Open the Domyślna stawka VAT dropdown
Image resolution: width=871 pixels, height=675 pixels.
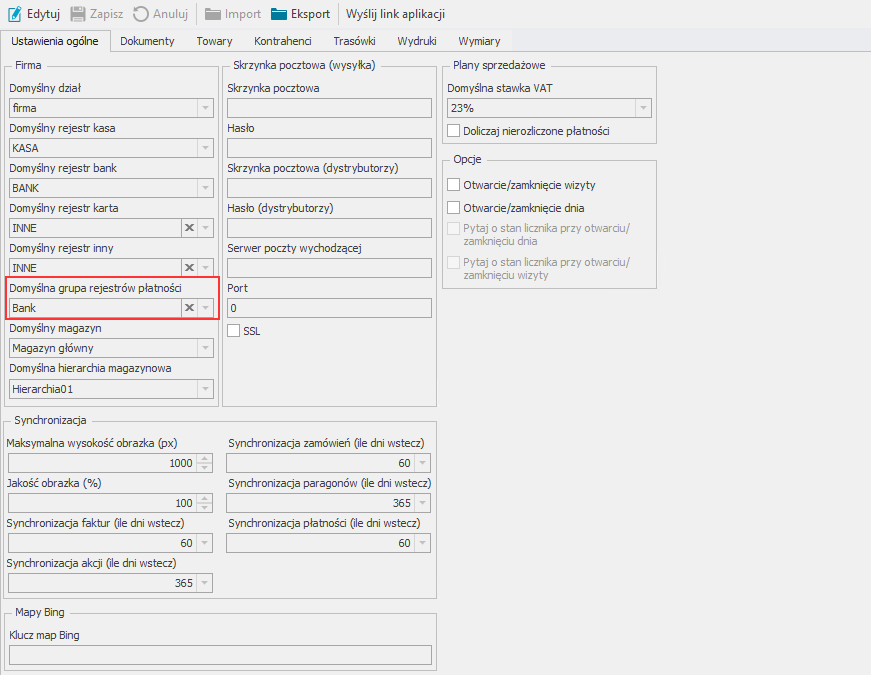643,108
